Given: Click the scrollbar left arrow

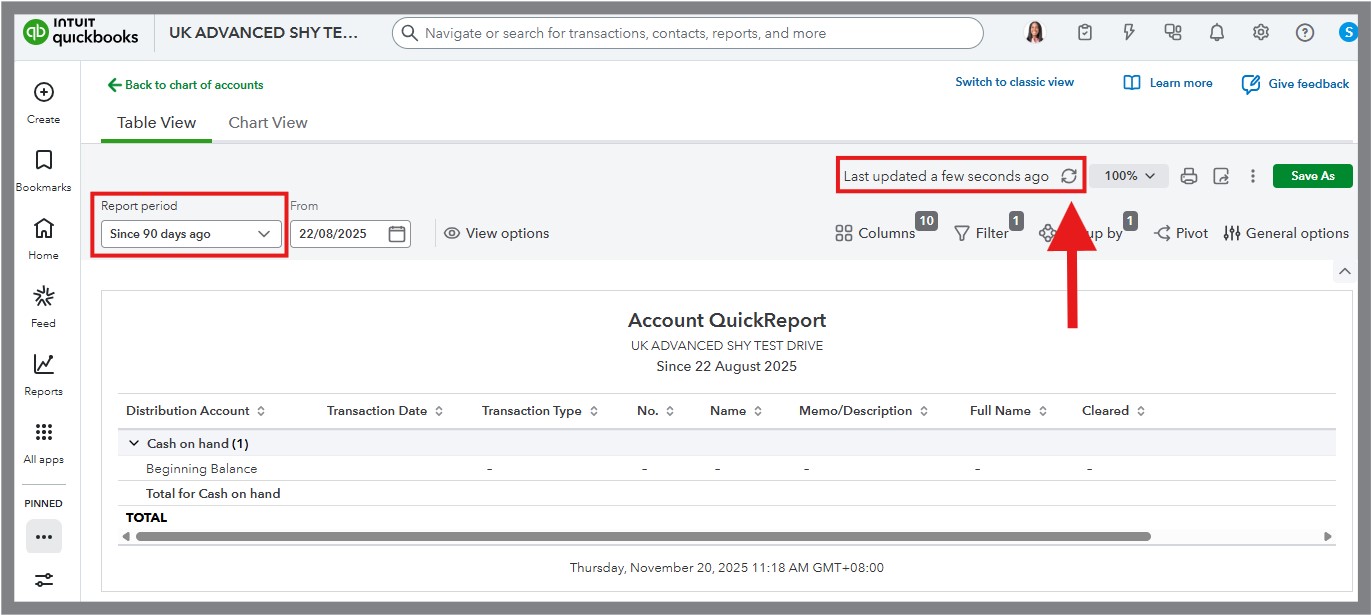Looking at the screenshot, I should point(126,537).
